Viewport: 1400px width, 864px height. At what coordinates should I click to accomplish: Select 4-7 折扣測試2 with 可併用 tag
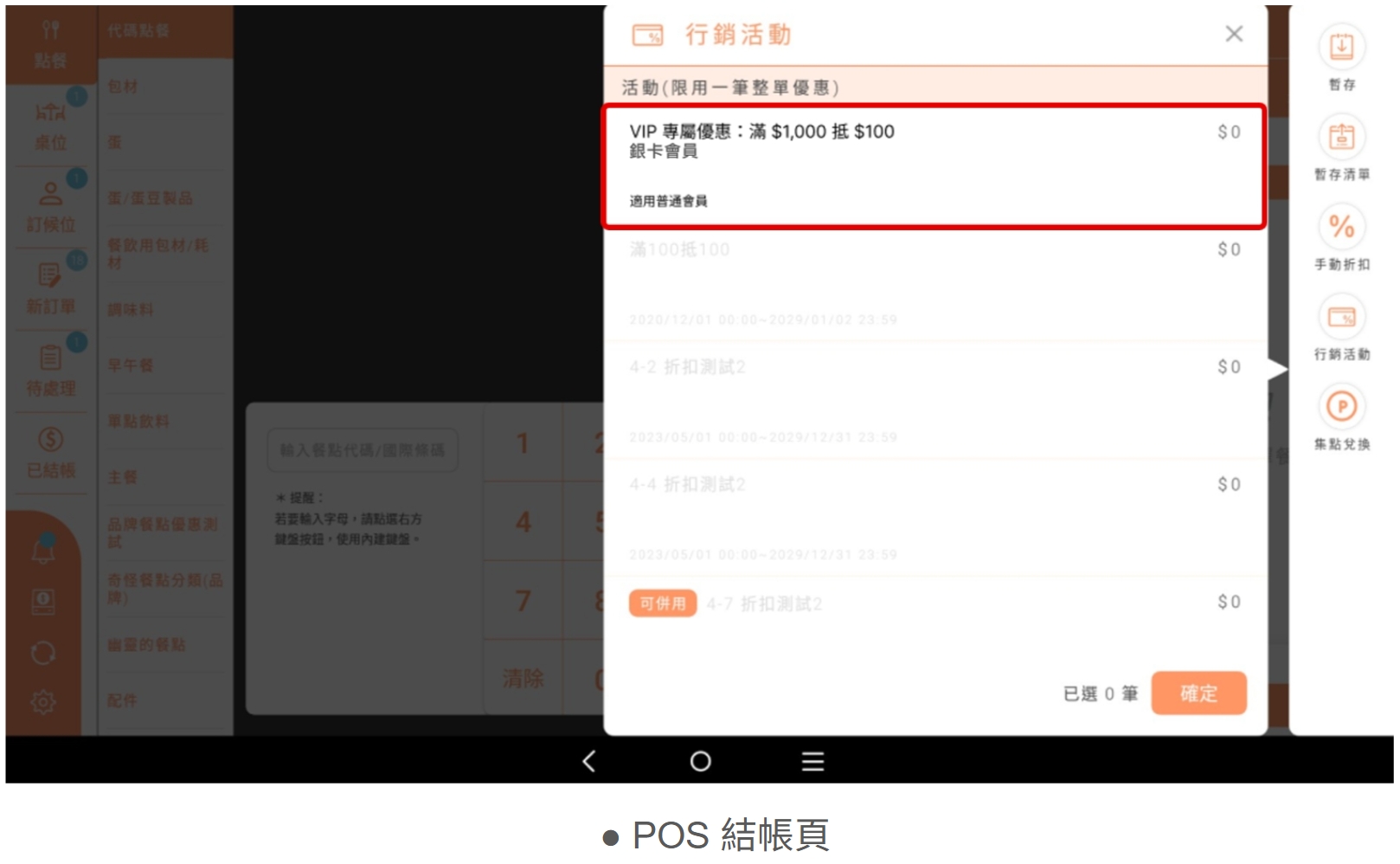pos(934,604)
